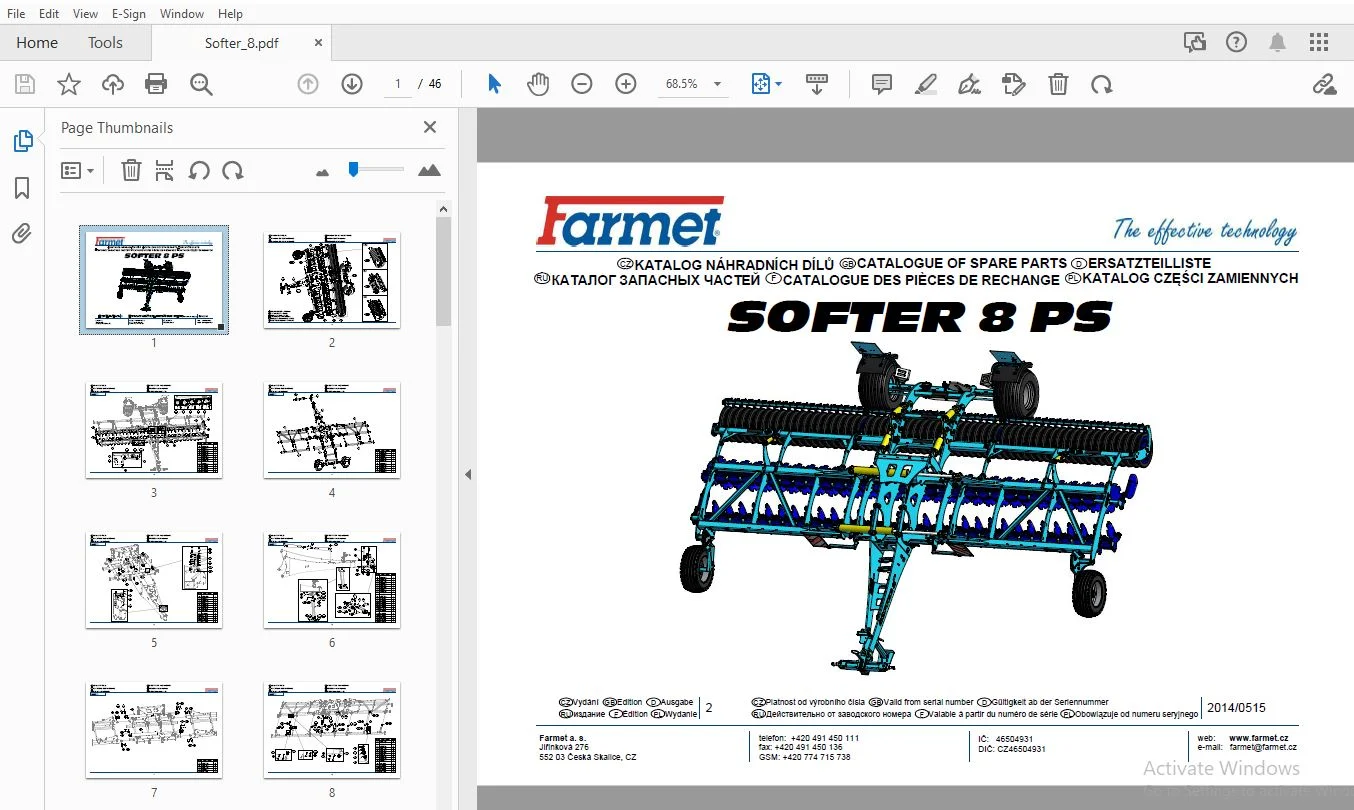1354x810 pixels.
Task: Select the Highlight text tool
Action: click(x=926, y=85)
